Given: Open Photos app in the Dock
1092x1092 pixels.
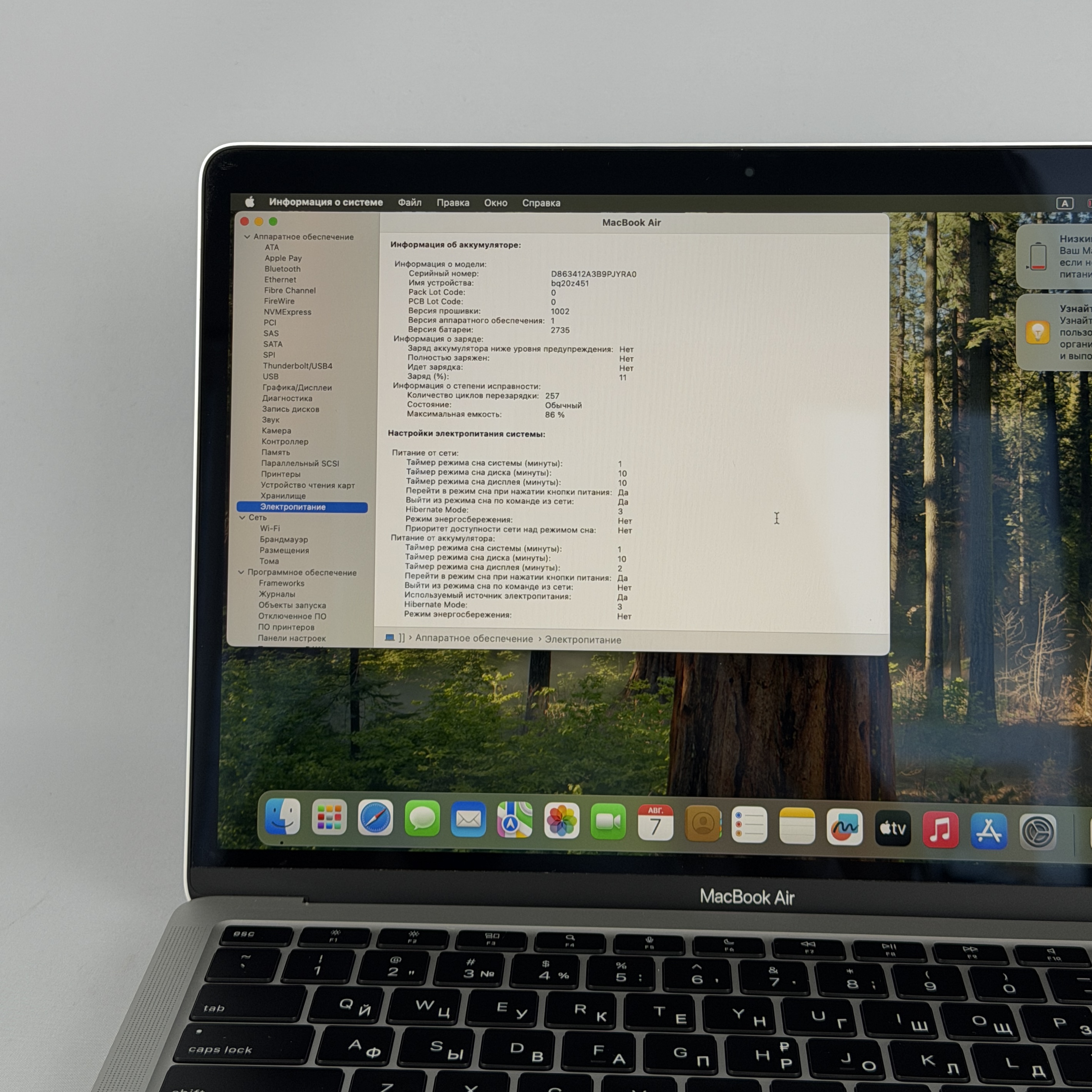Looking at the screenshot, I should 562,821.
